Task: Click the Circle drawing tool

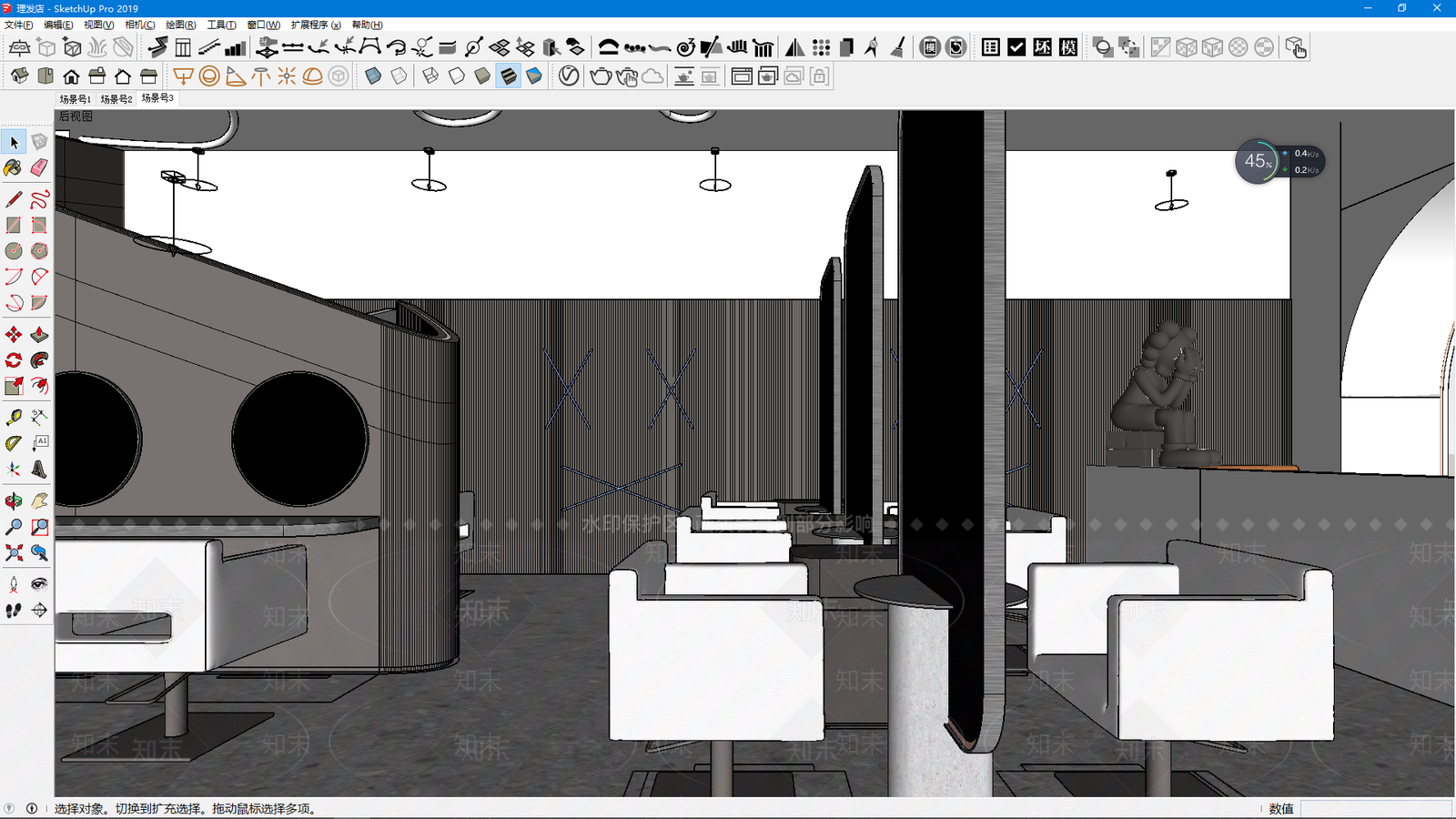Action: [x=14, y=250]
